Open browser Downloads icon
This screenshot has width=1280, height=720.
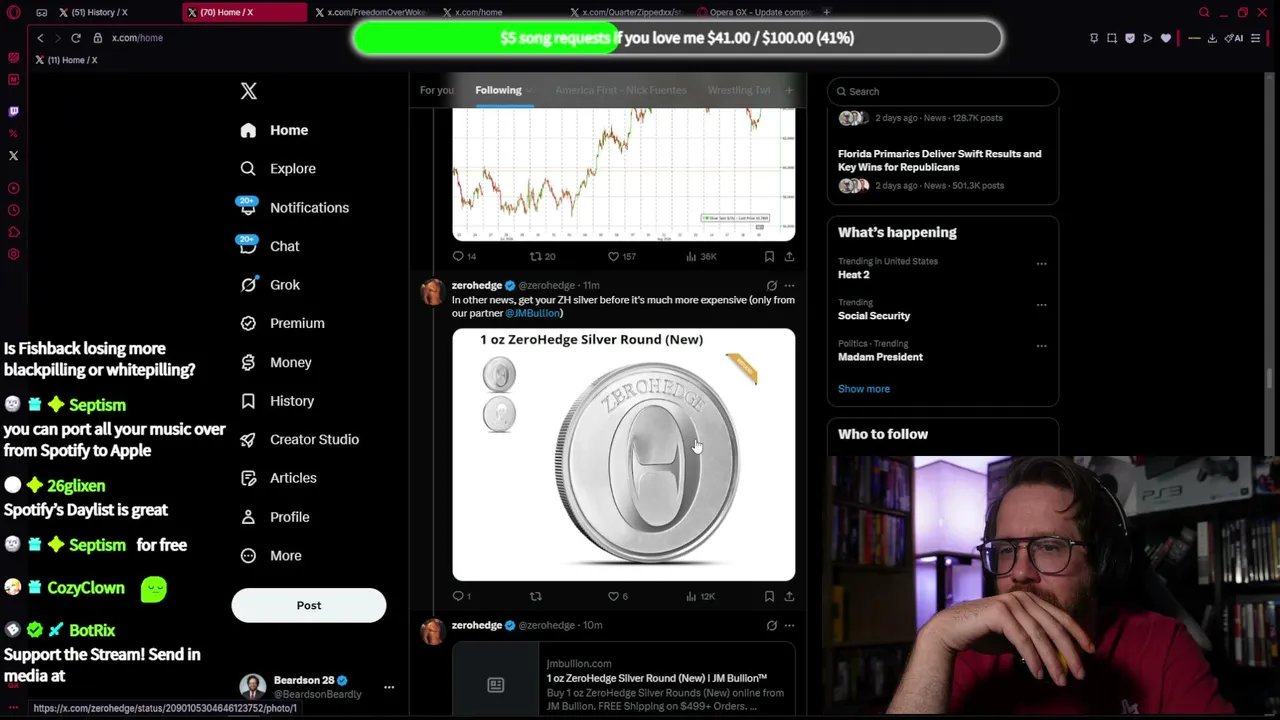(x=1212, y=38)
